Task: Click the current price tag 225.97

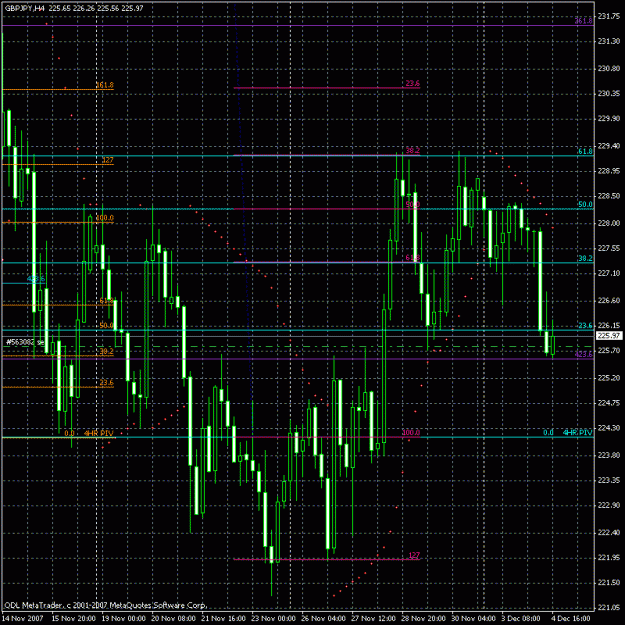Action: pos(609,336)
